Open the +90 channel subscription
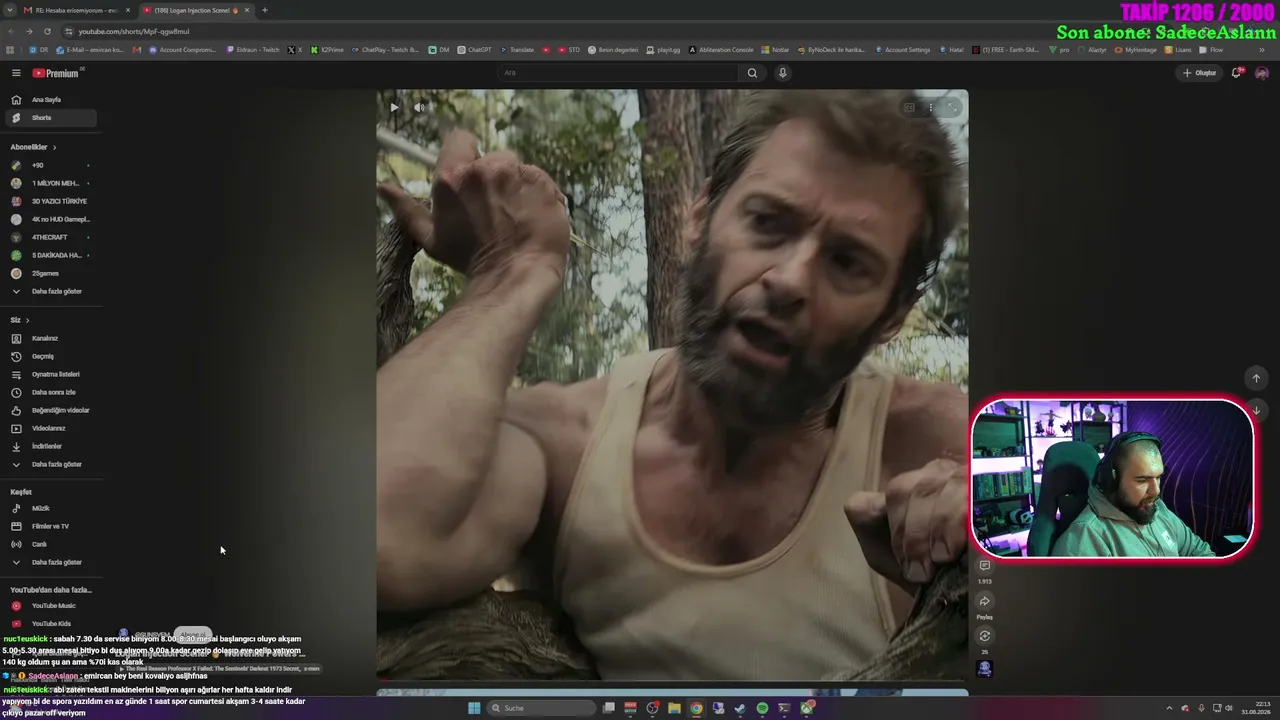The image size is (1280, 720). pos(50,165)
